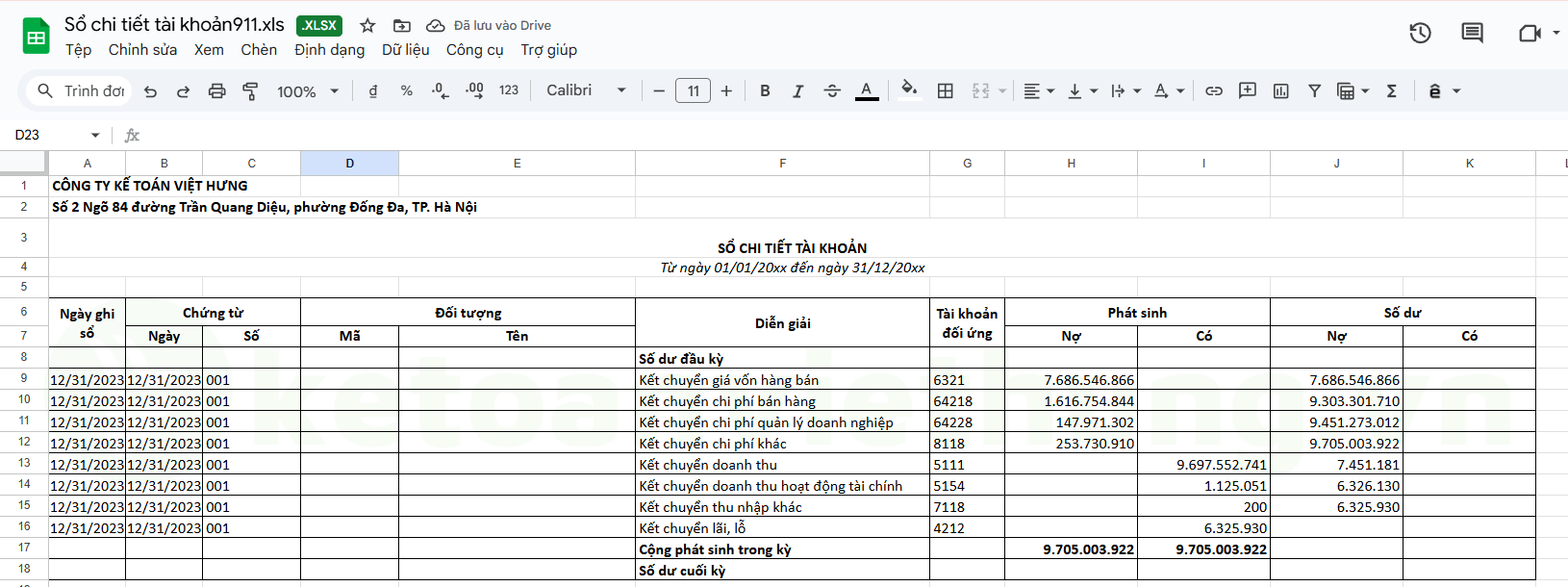Open text color picker
1568x587 pixels.
tap(867, 91)
